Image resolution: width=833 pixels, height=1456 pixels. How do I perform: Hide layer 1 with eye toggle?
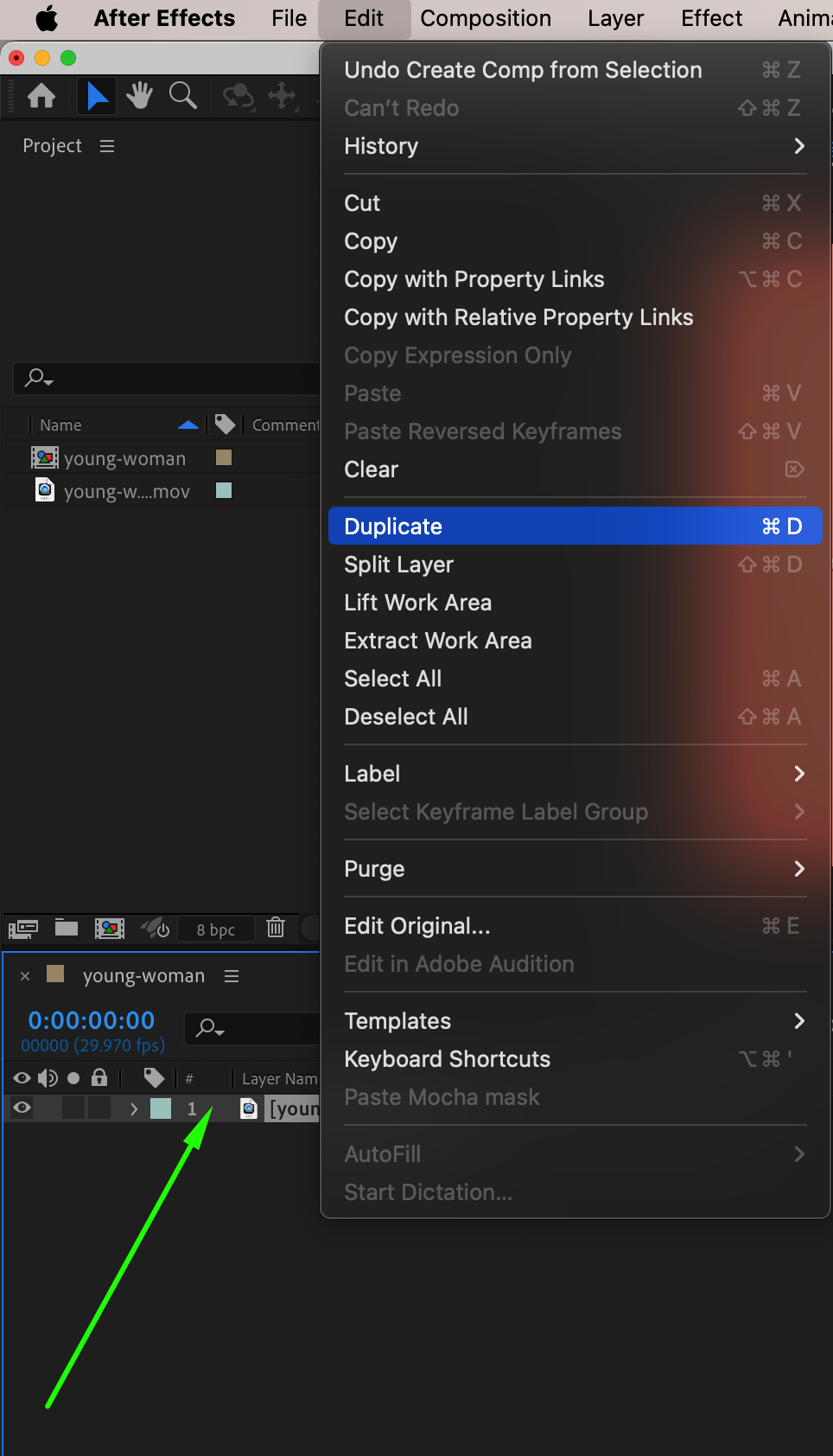(x=22, y=1108)
